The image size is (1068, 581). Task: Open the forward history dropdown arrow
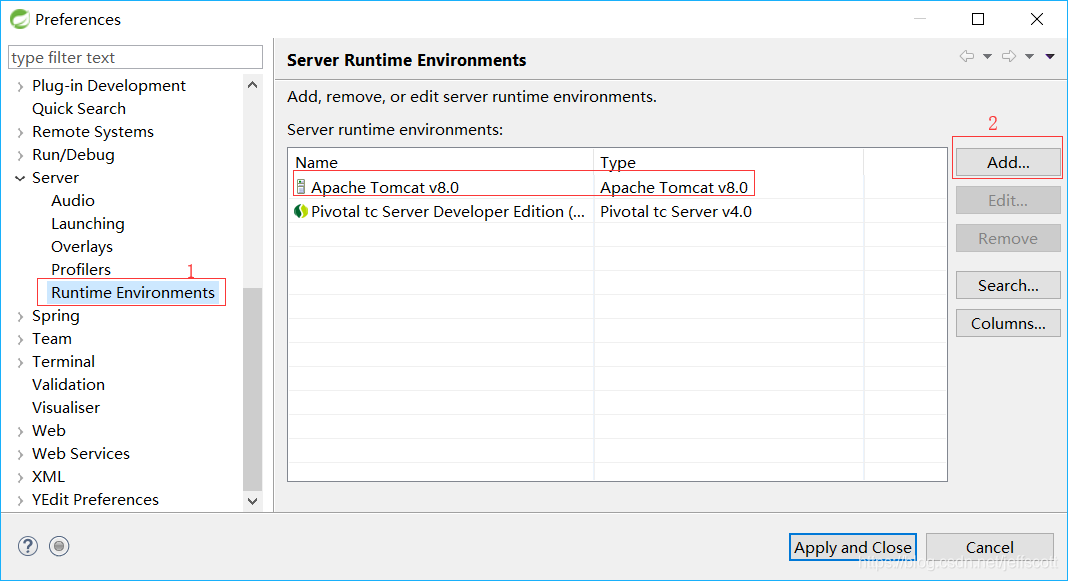[x=1029, y=57]
